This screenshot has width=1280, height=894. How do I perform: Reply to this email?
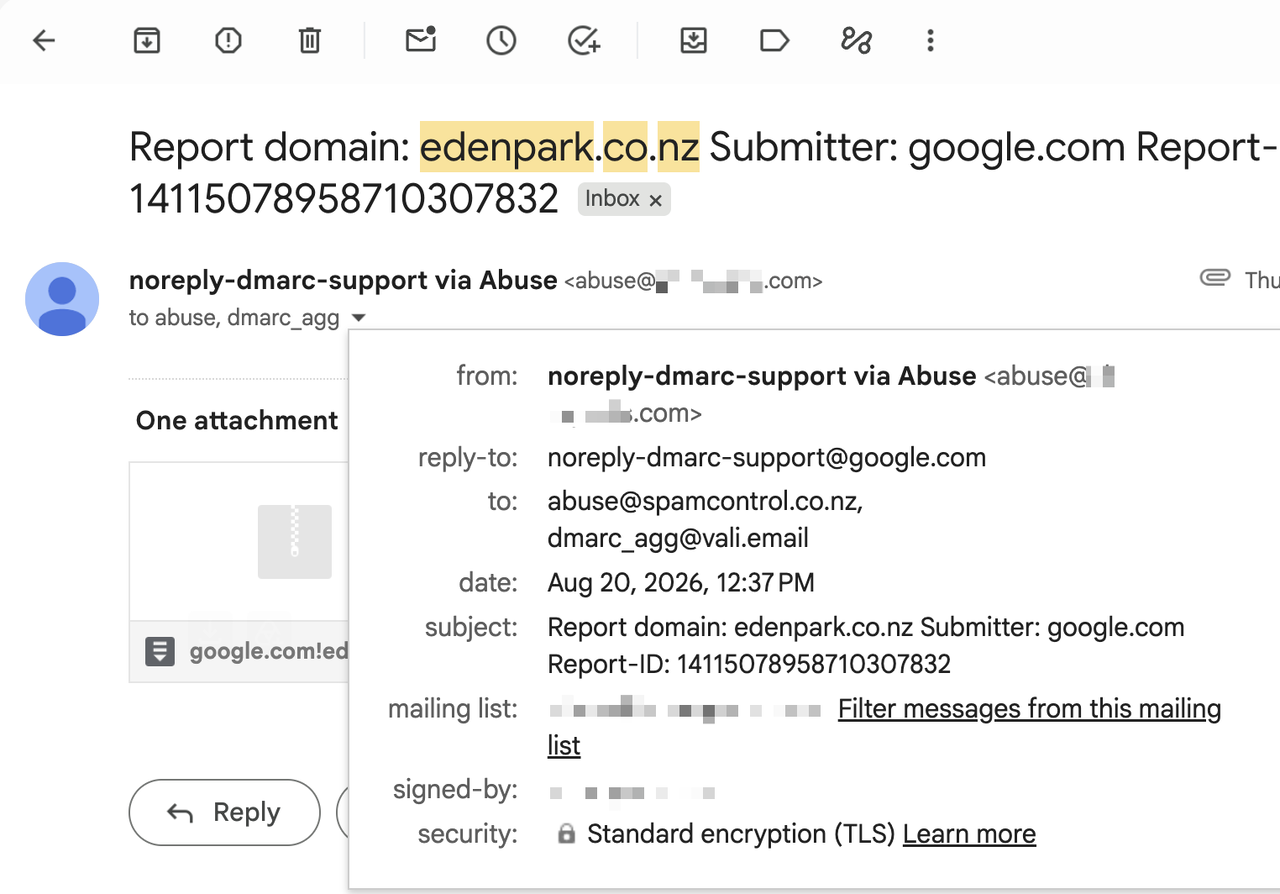(x=225, y=813)
